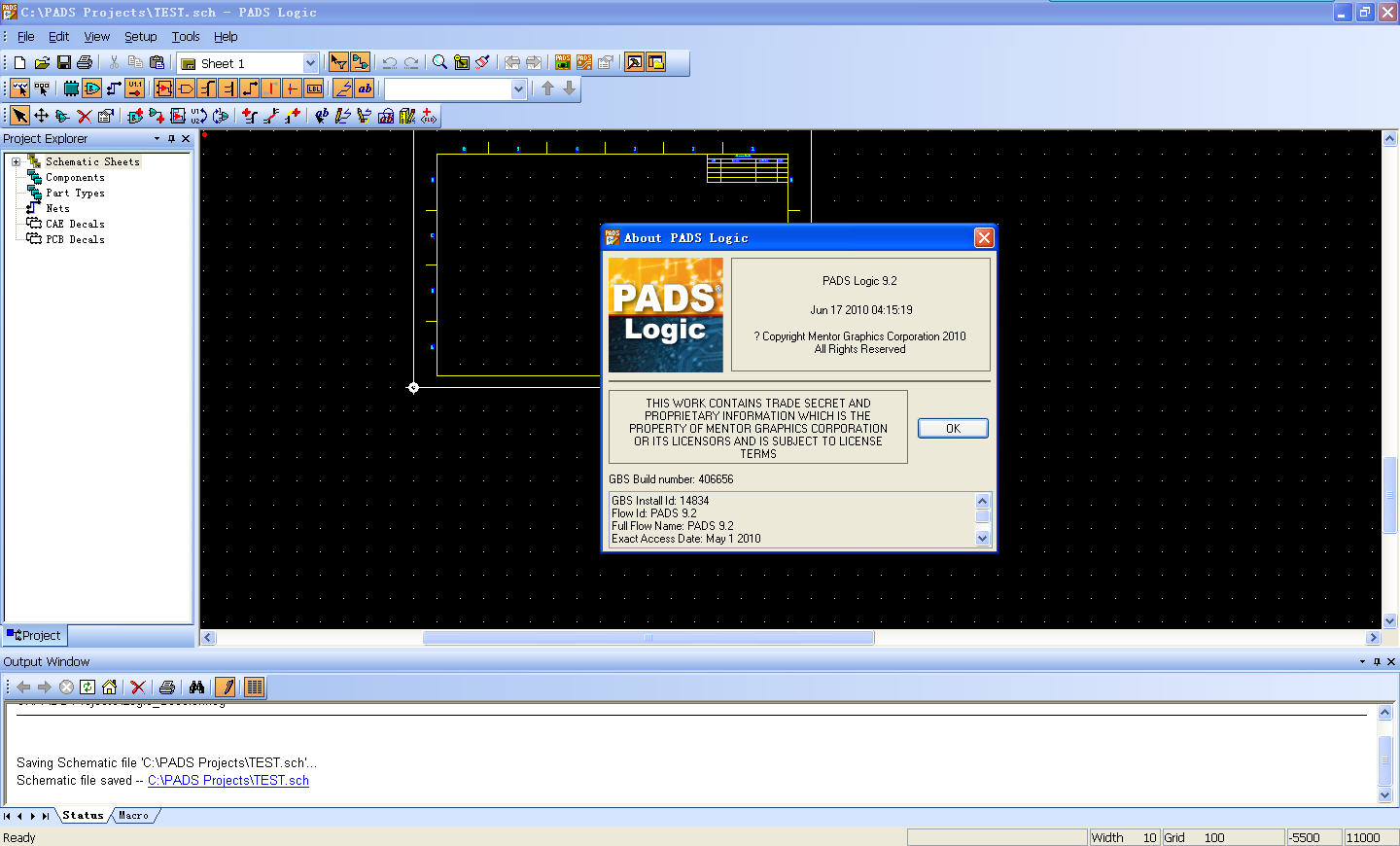Switch to the Project tab
This screenshot has width=1400, height=846.
pos(34,635)
